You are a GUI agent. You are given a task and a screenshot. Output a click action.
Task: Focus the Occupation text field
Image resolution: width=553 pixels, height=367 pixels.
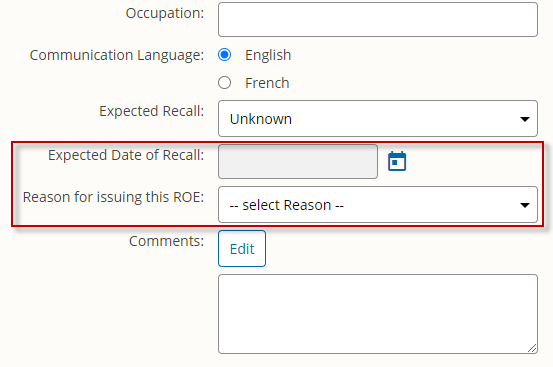point(378,19)
